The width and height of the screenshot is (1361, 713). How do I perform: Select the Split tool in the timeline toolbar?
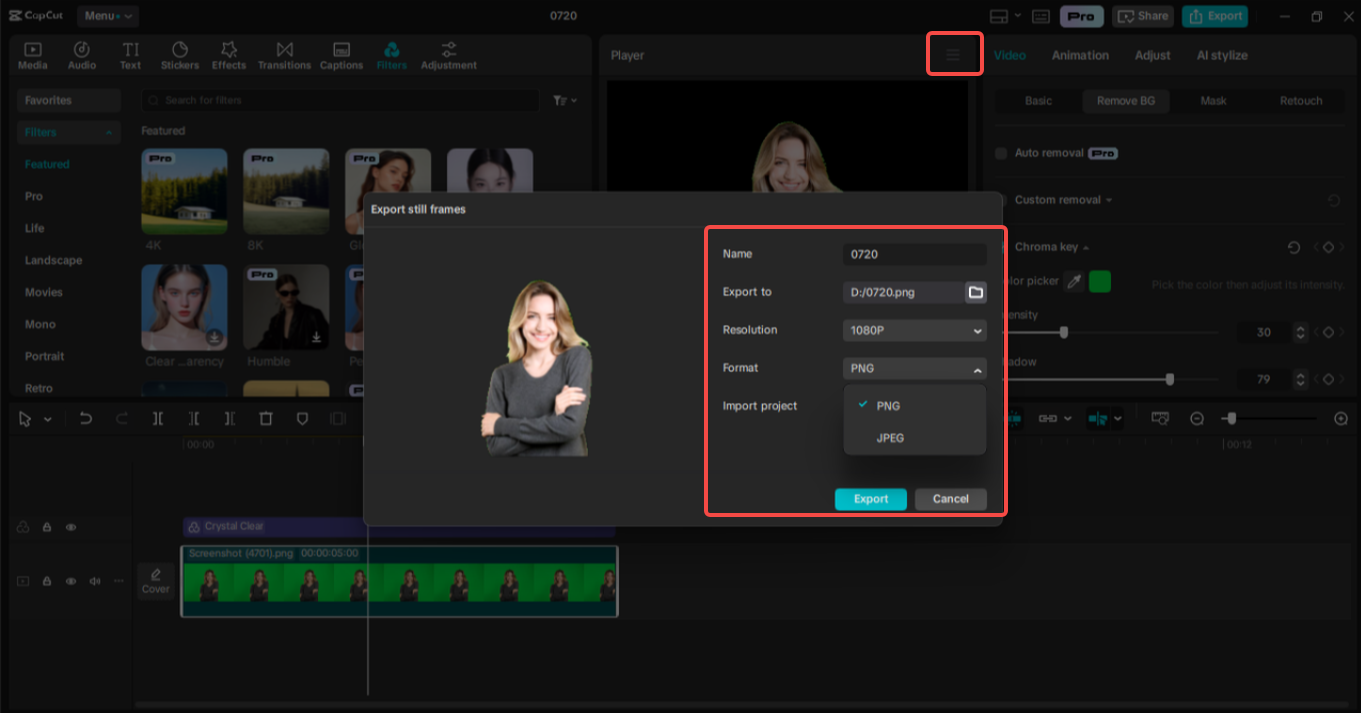(157, 418)
